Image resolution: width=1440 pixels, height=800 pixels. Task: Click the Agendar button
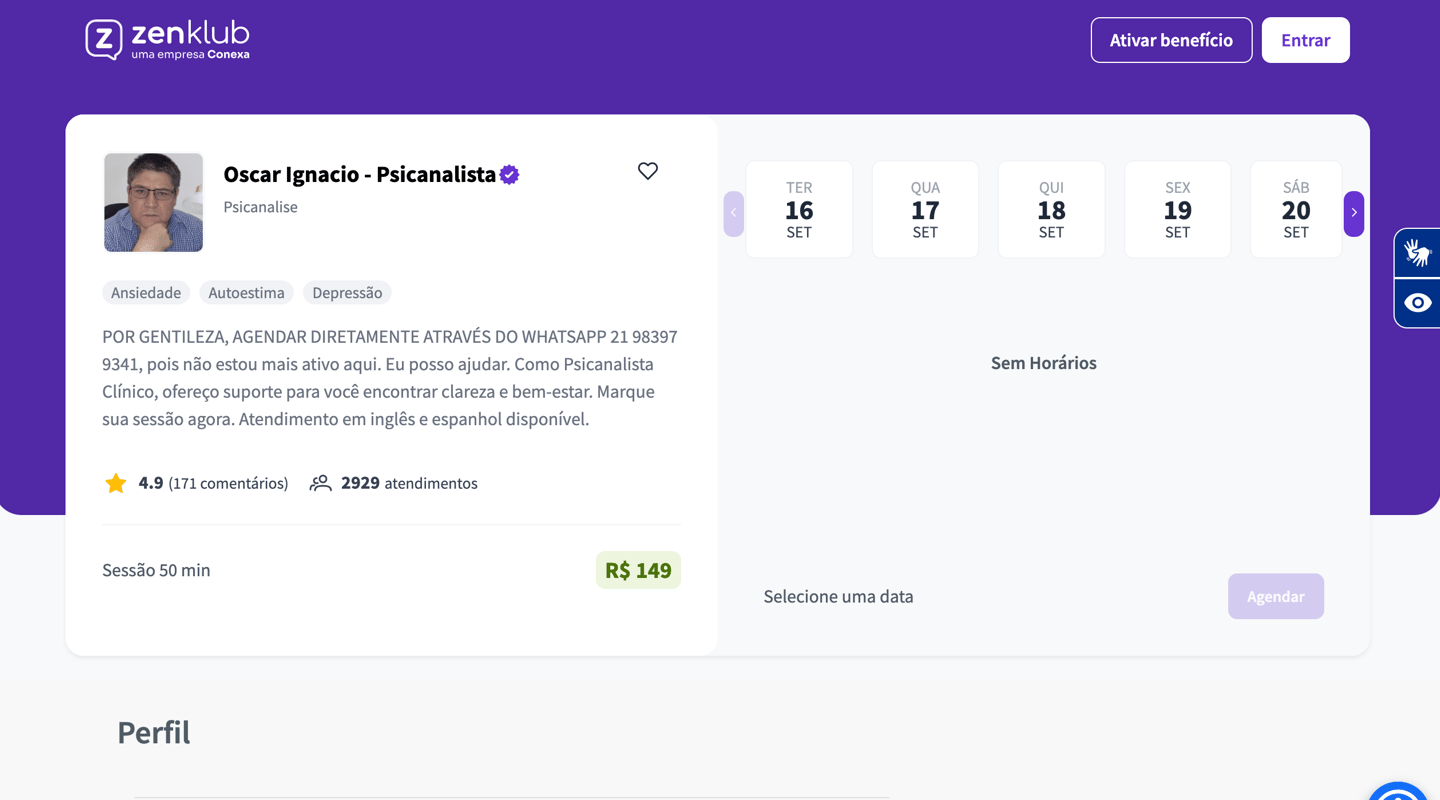coord(1275,596)
